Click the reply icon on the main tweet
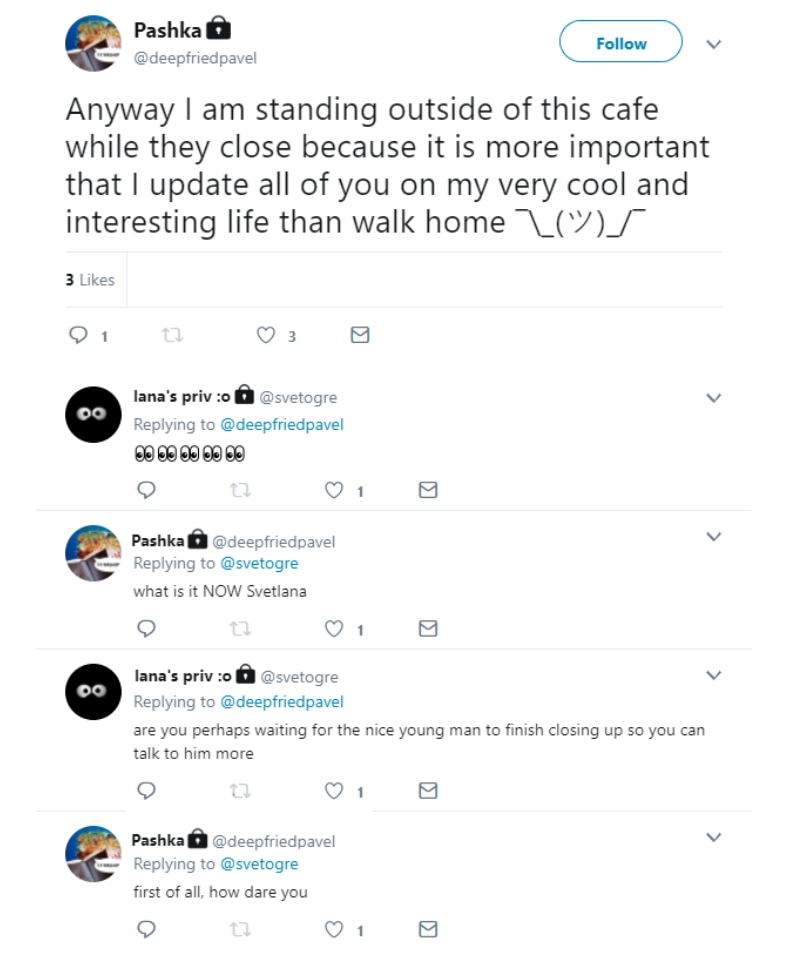The width and height of the screenshot is (796, 953). 78,336
